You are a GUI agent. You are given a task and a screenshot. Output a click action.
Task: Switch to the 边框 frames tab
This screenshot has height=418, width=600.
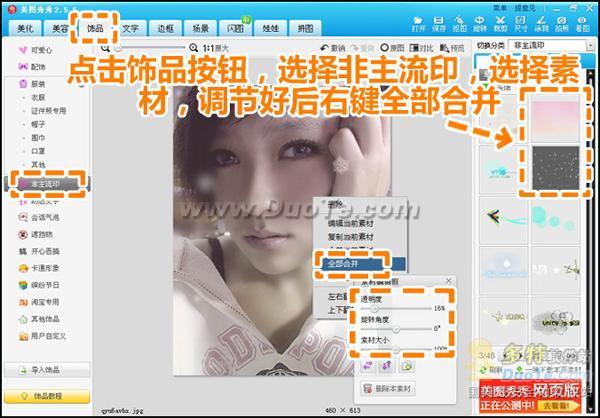[165, 28]
